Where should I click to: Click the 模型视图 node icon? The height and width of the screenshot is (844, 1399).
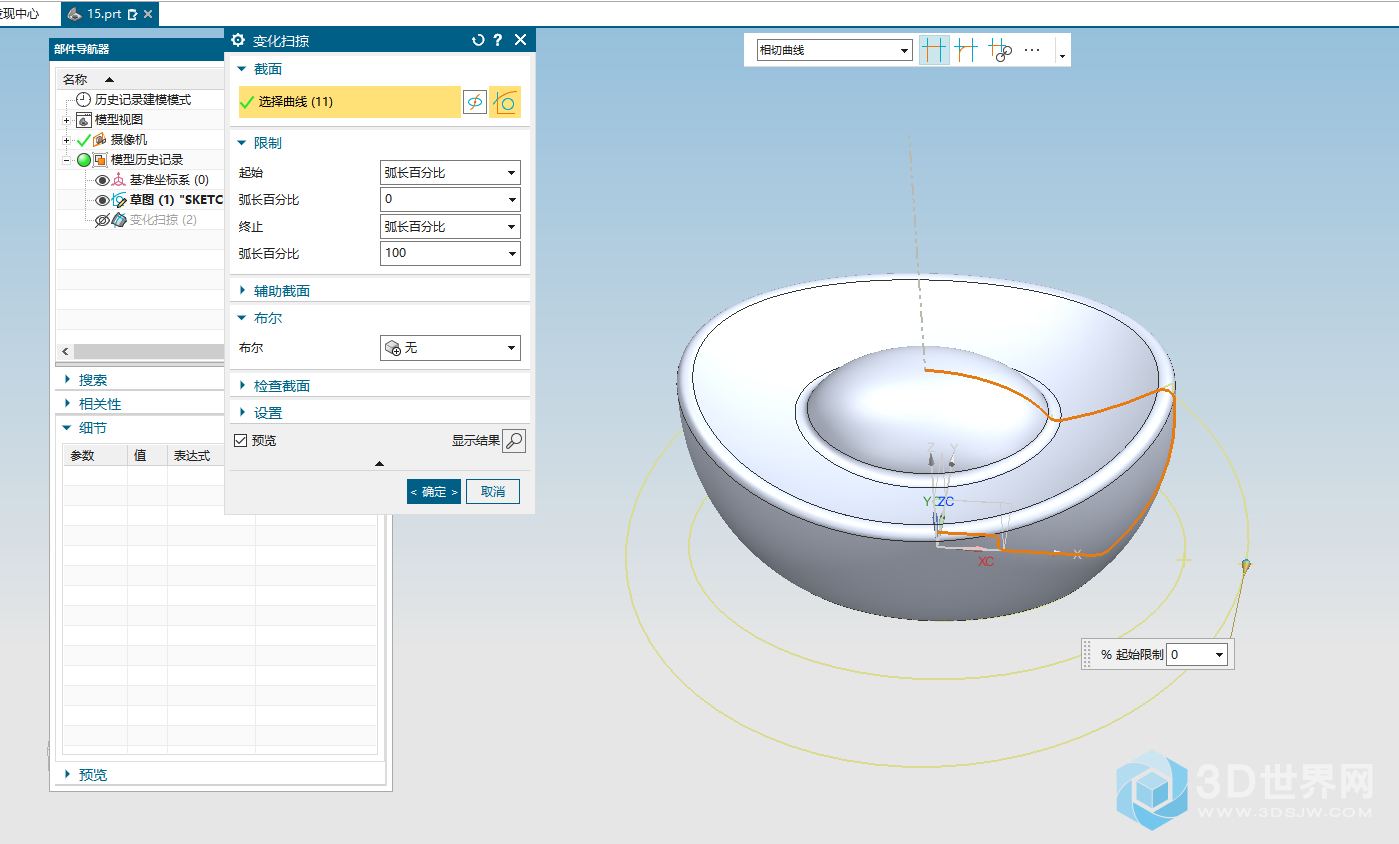(84, 120)
